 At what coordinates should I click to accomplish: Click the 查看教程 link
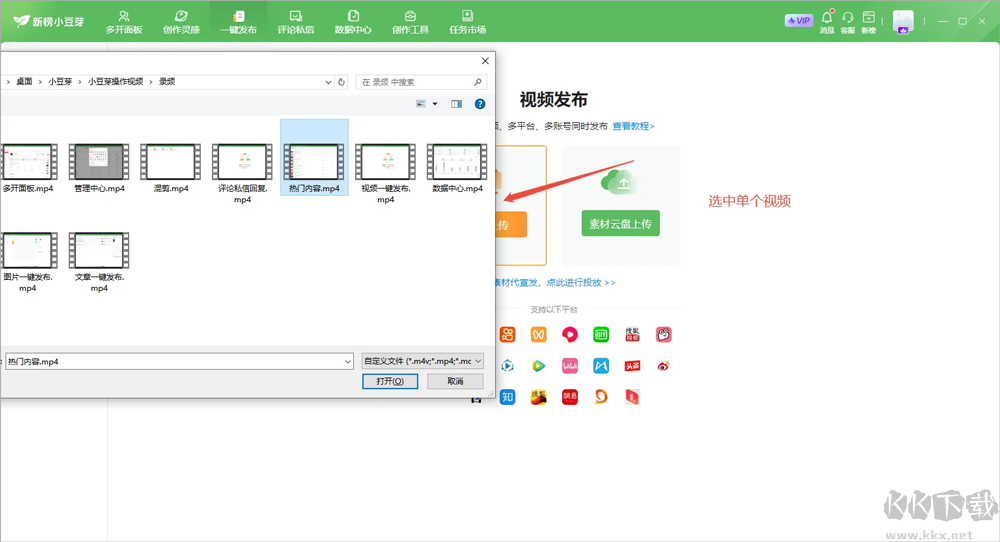pyautogui.click(x=633, y=126)
